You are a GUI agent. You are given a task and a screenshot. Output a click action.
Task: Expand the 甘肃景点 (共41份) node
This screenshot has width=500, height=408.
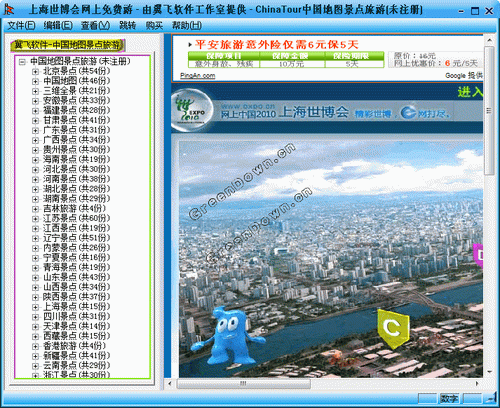35,120
